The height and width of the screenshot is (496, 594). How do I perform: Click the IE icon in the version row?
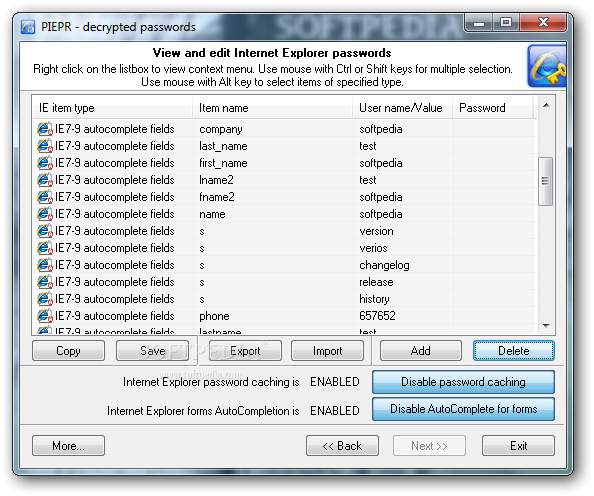[x=45, y=231]
